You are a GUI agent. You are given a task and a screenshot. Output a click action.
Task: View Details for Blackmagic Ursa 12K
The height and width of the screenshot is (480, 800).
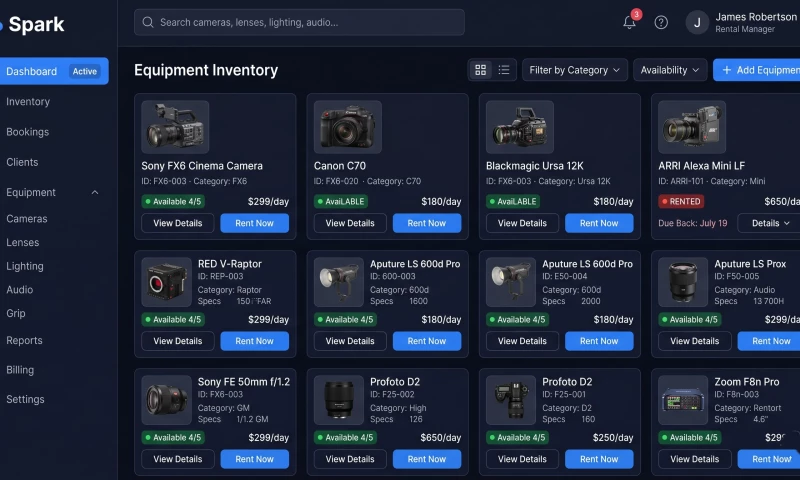pos(522,223)
